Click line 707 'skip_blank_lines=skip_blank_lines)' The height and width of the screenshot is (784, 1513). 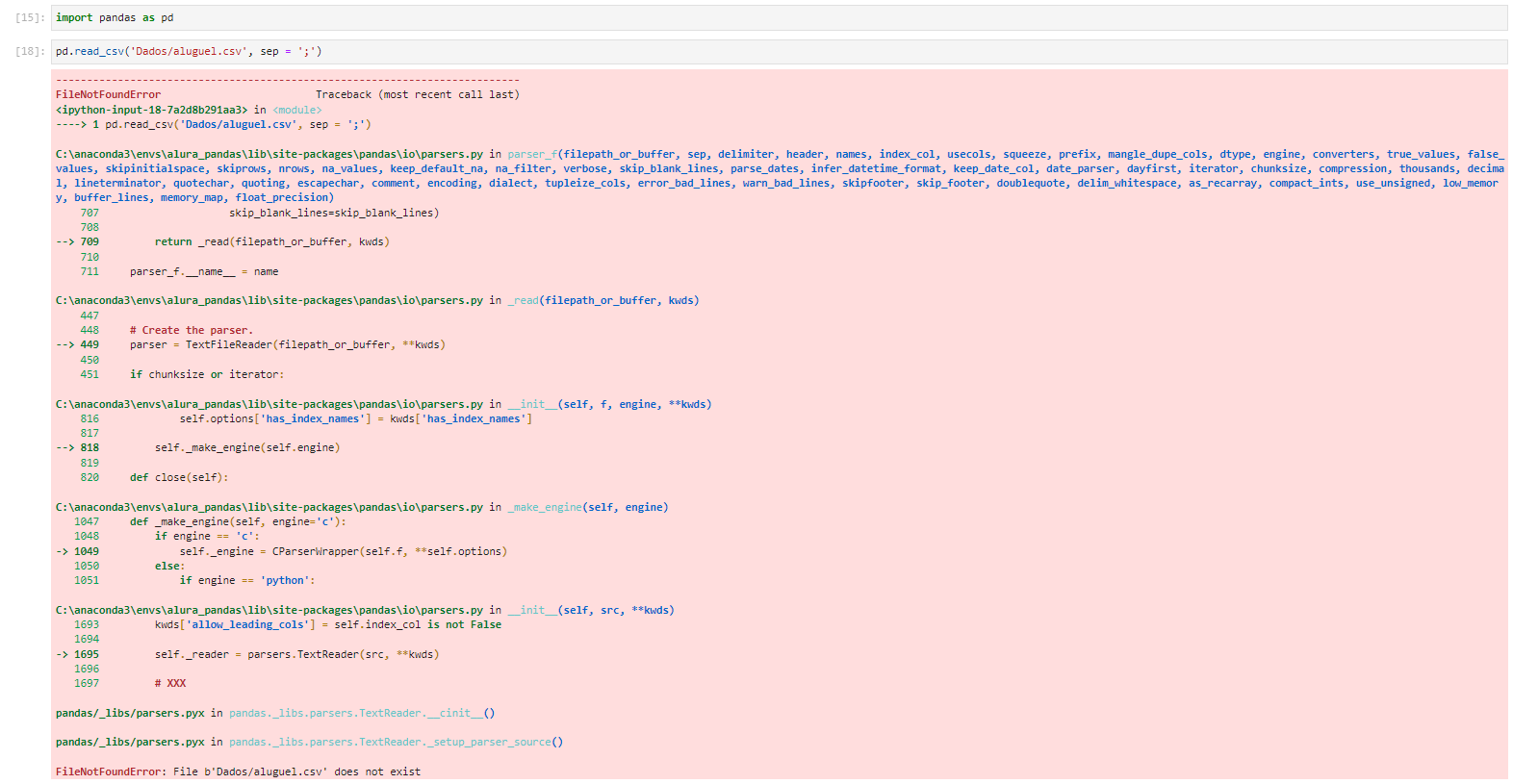pos(334,213)
